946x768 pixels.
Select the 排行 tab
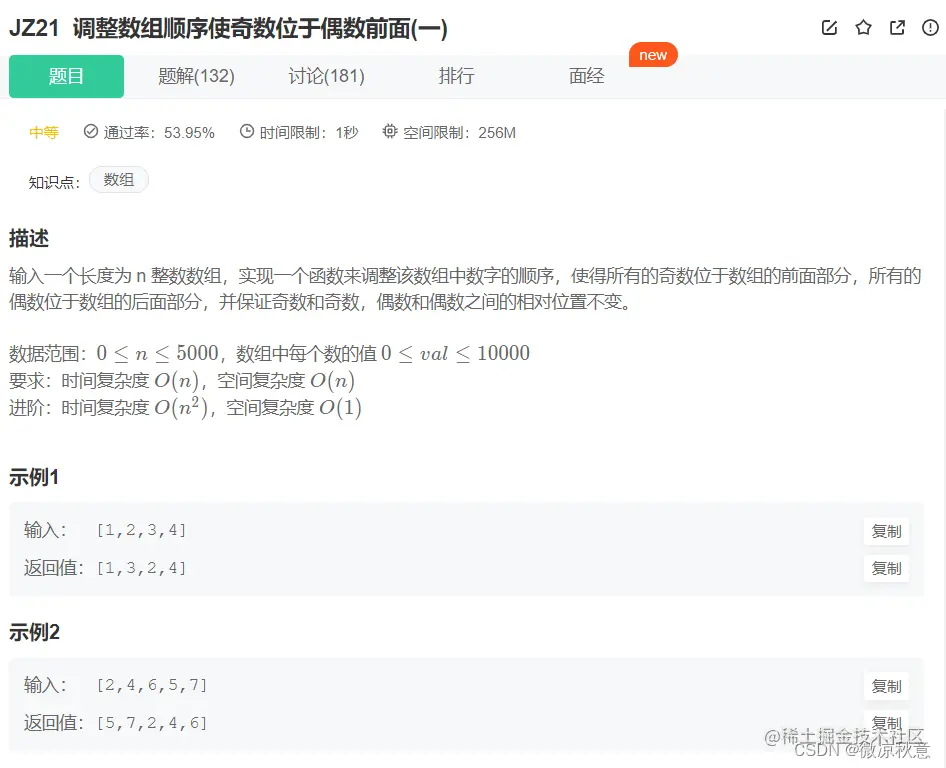click(456, 76)
